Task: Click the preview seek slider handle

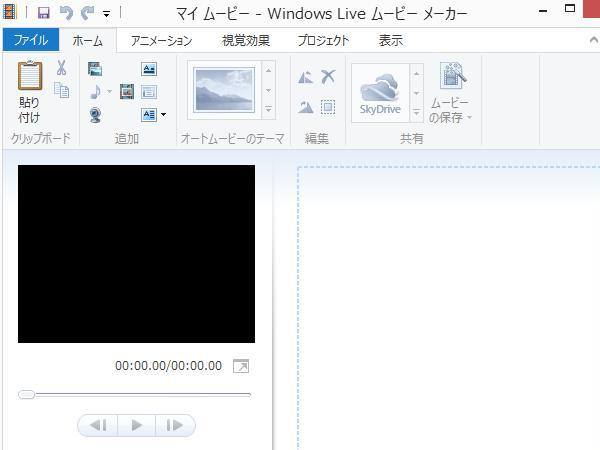Action: coord(27,395)
